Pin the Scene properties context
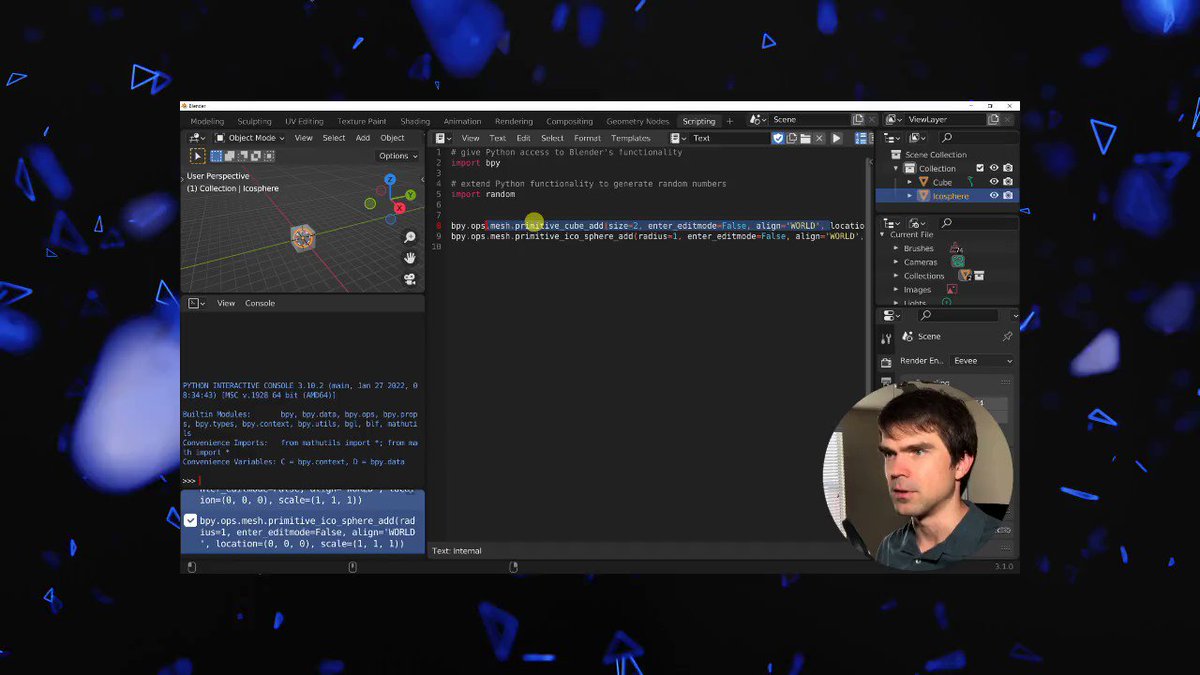 (x=1007, y=337)
